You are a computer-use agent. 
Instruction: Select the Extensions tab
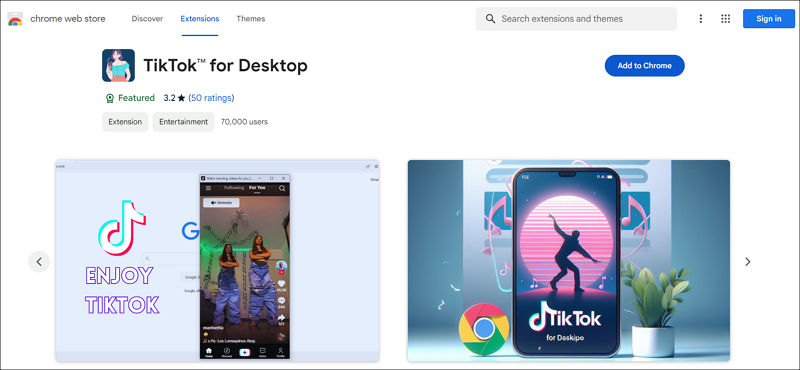199,19
